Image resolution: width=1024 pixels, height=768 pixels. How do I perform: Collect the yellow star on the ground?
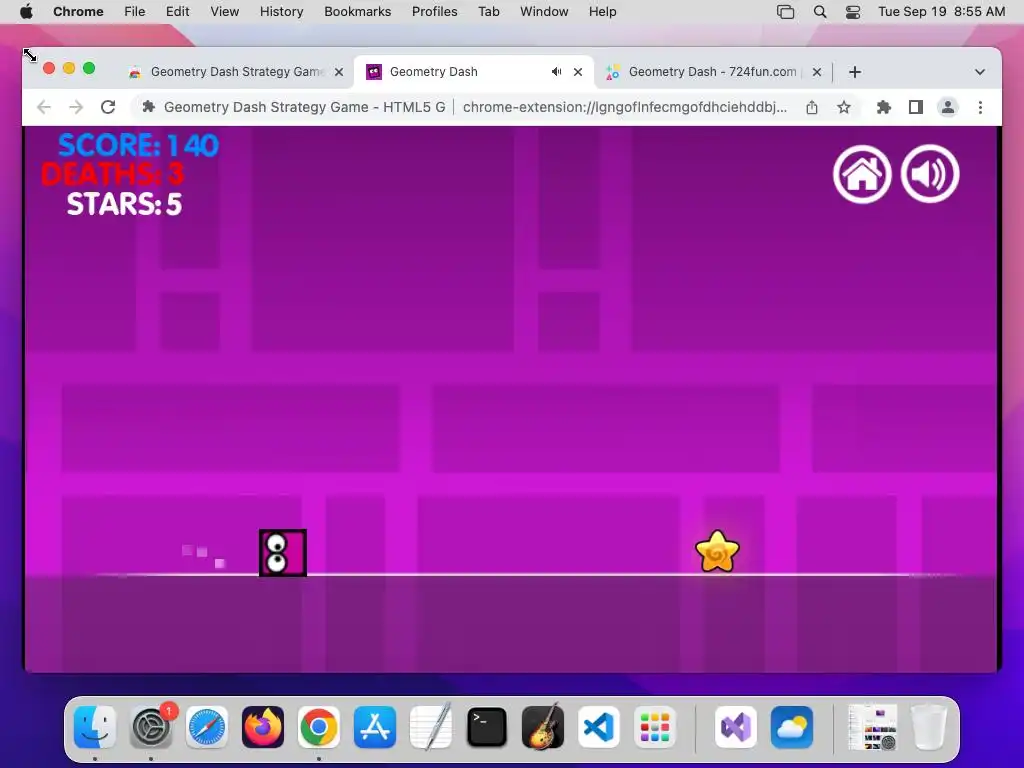pyautogui.click(x=717, y=552)
